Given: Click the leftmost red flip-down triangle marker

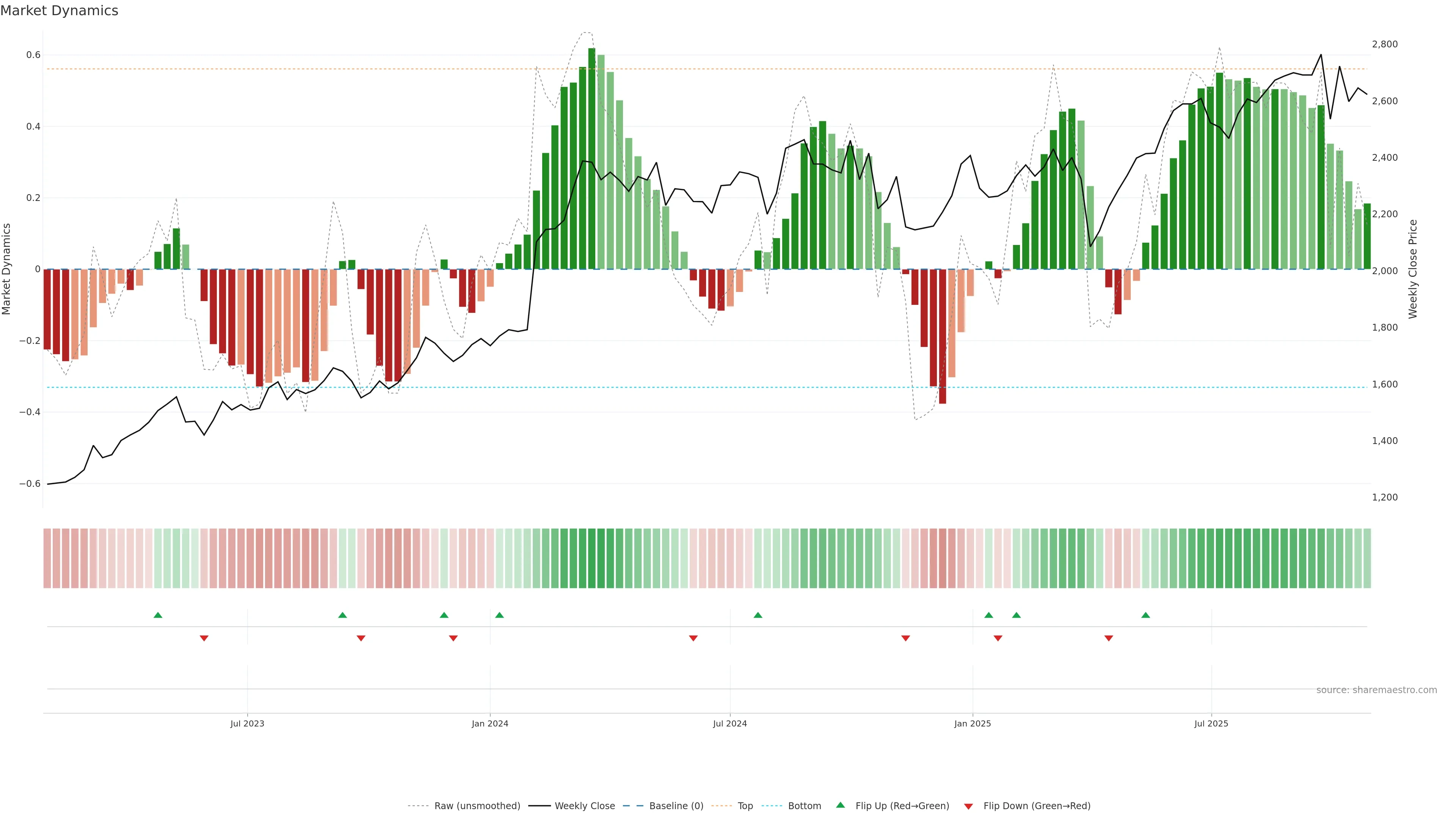Looking at the screenshot, I should (204, 638).
